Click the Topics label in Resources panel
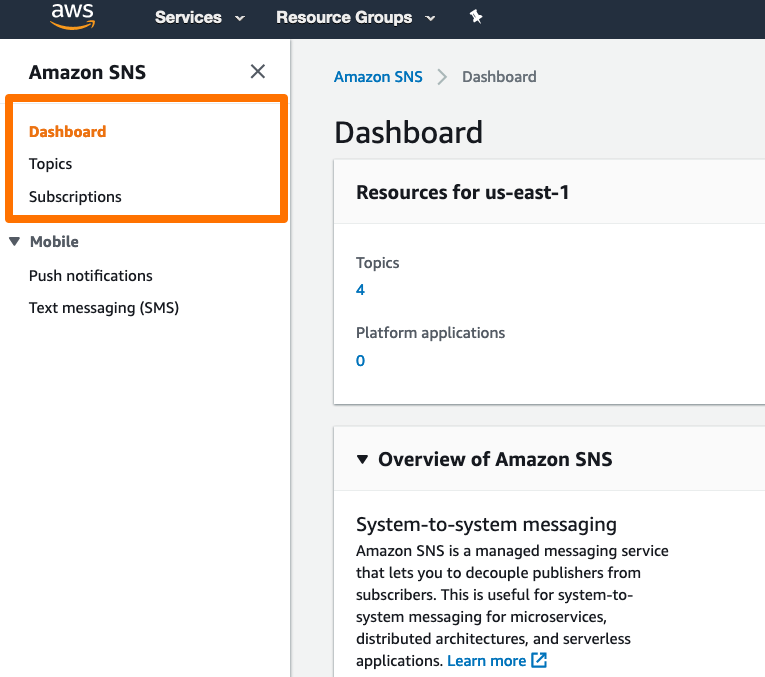The image size is (765, 677). [x=378, y=262]
